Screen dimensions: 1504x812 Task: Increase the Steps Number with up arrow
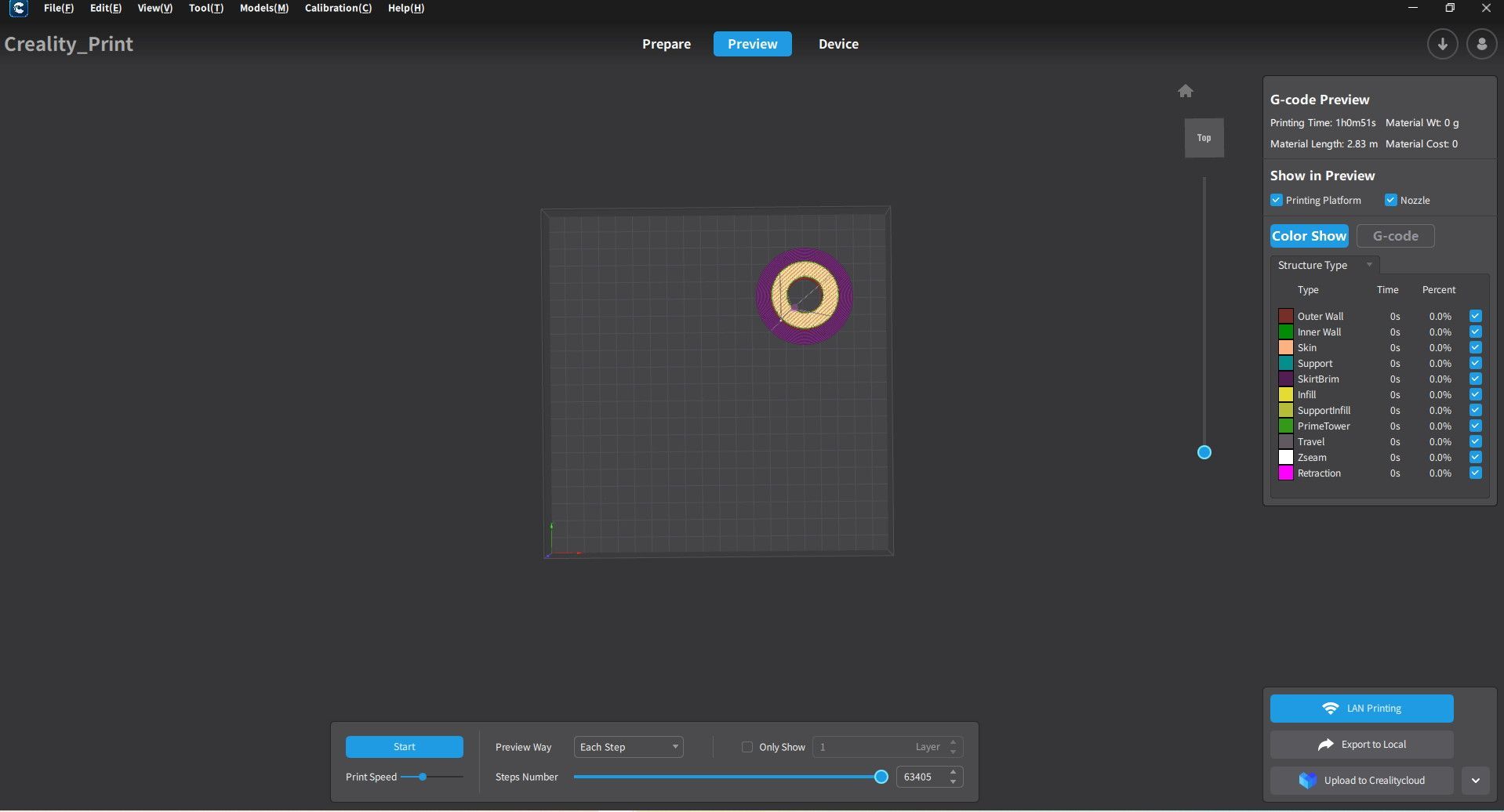953,772
